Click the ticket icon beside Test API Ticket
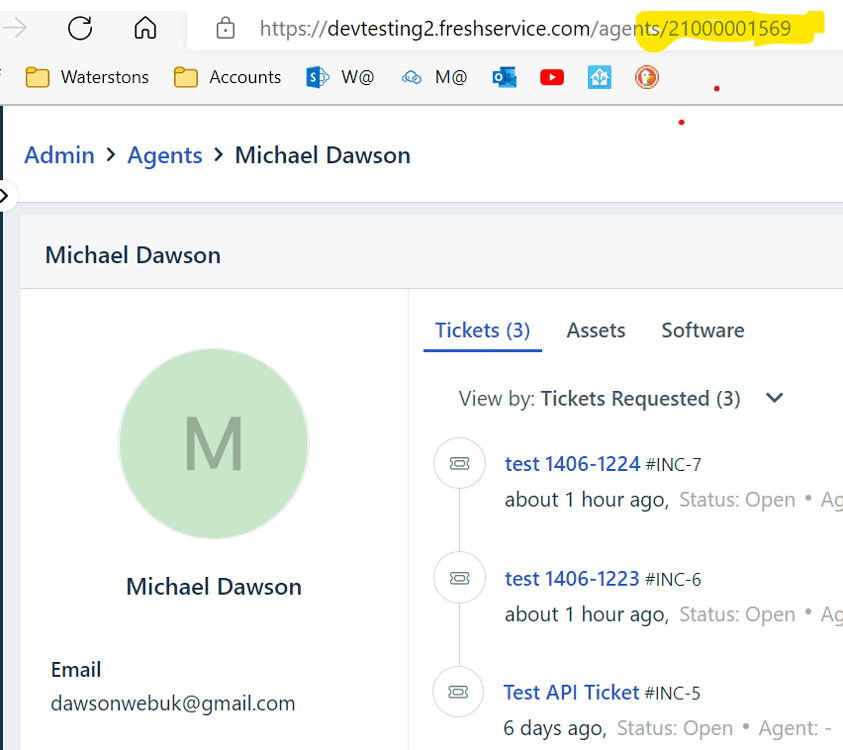The image size is (843, 750). [x=458, y=691]
